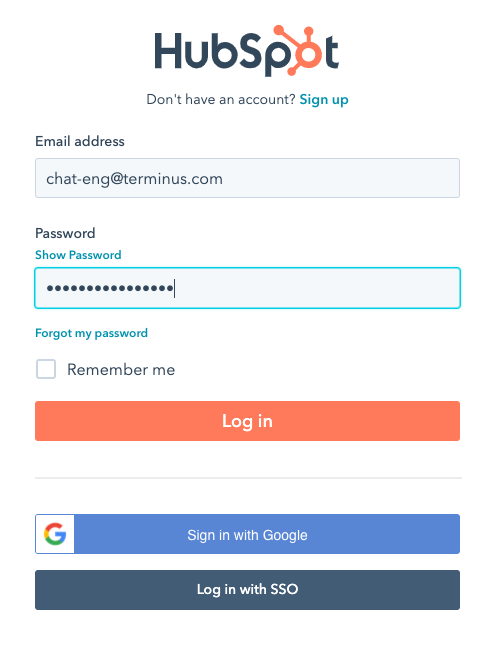Viewport: 495px width, 647px height.
Task: Toggle Show Password
Action: coord(78,255)
